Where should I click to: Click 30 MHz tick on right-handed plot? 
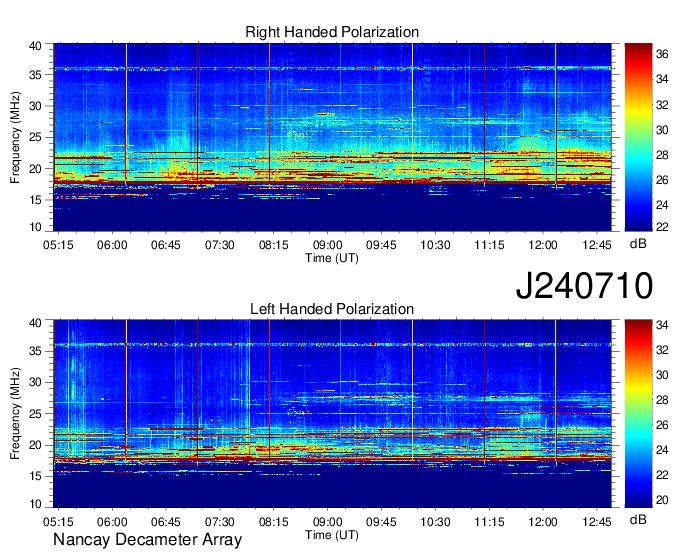click(x=36, y=106)
